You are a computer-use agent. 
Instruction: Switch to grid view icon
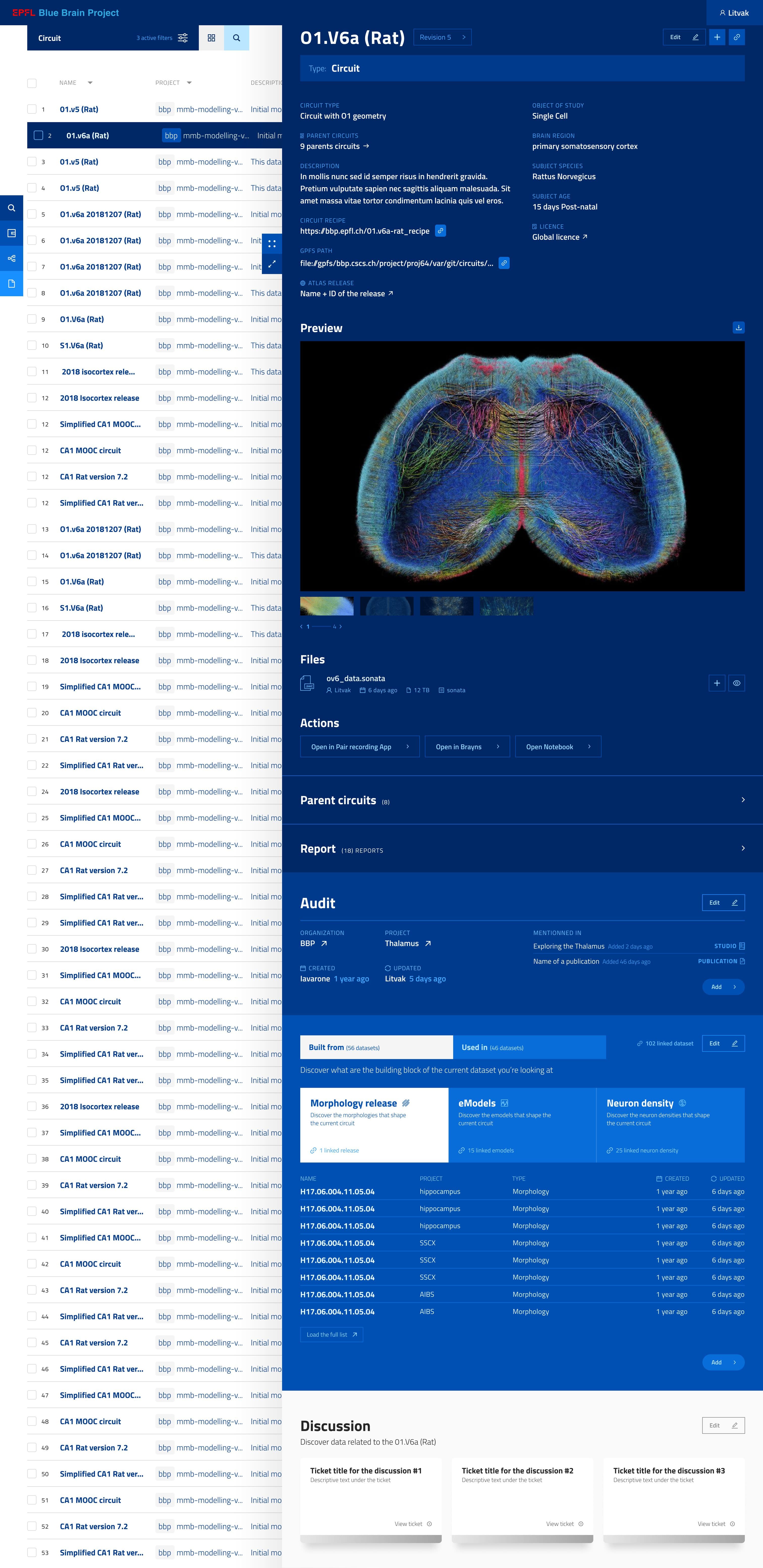[x=211, y=38]
